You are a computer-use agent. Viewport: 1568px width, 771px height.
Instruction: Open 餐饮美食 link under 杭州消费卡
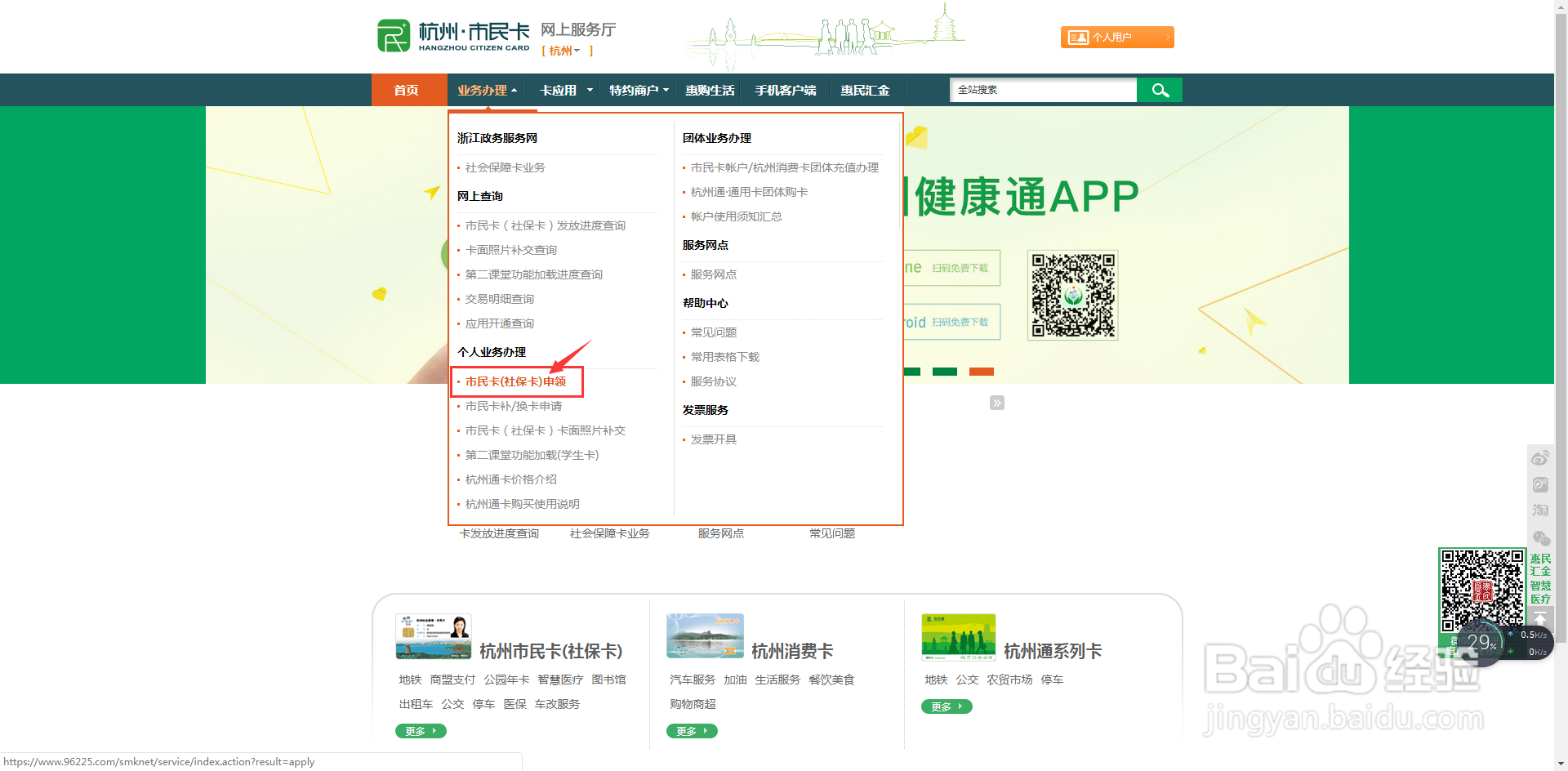(831, 680)
